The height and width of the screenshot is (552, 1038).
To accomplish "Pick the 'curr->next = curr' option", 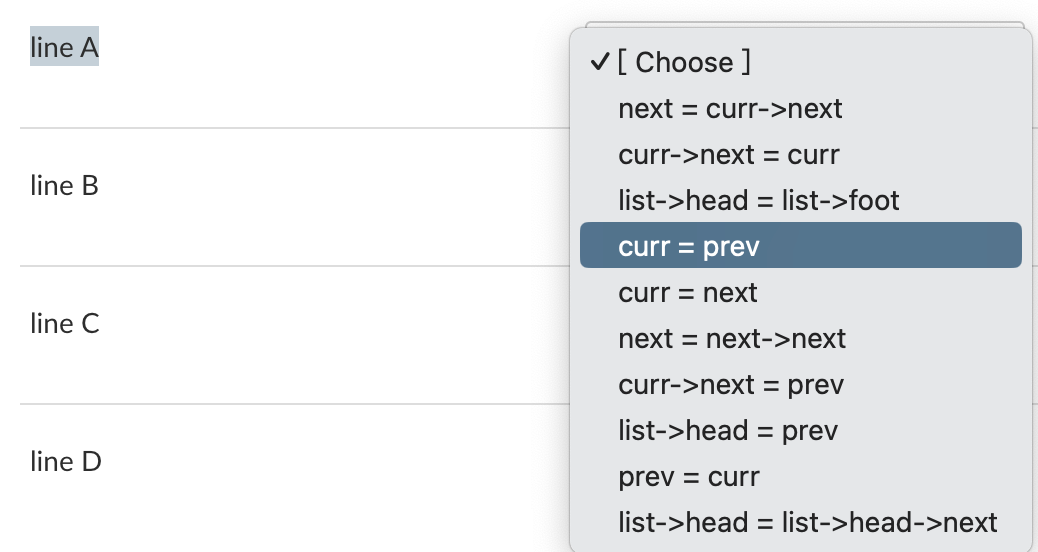I will [x=800, y=155].
